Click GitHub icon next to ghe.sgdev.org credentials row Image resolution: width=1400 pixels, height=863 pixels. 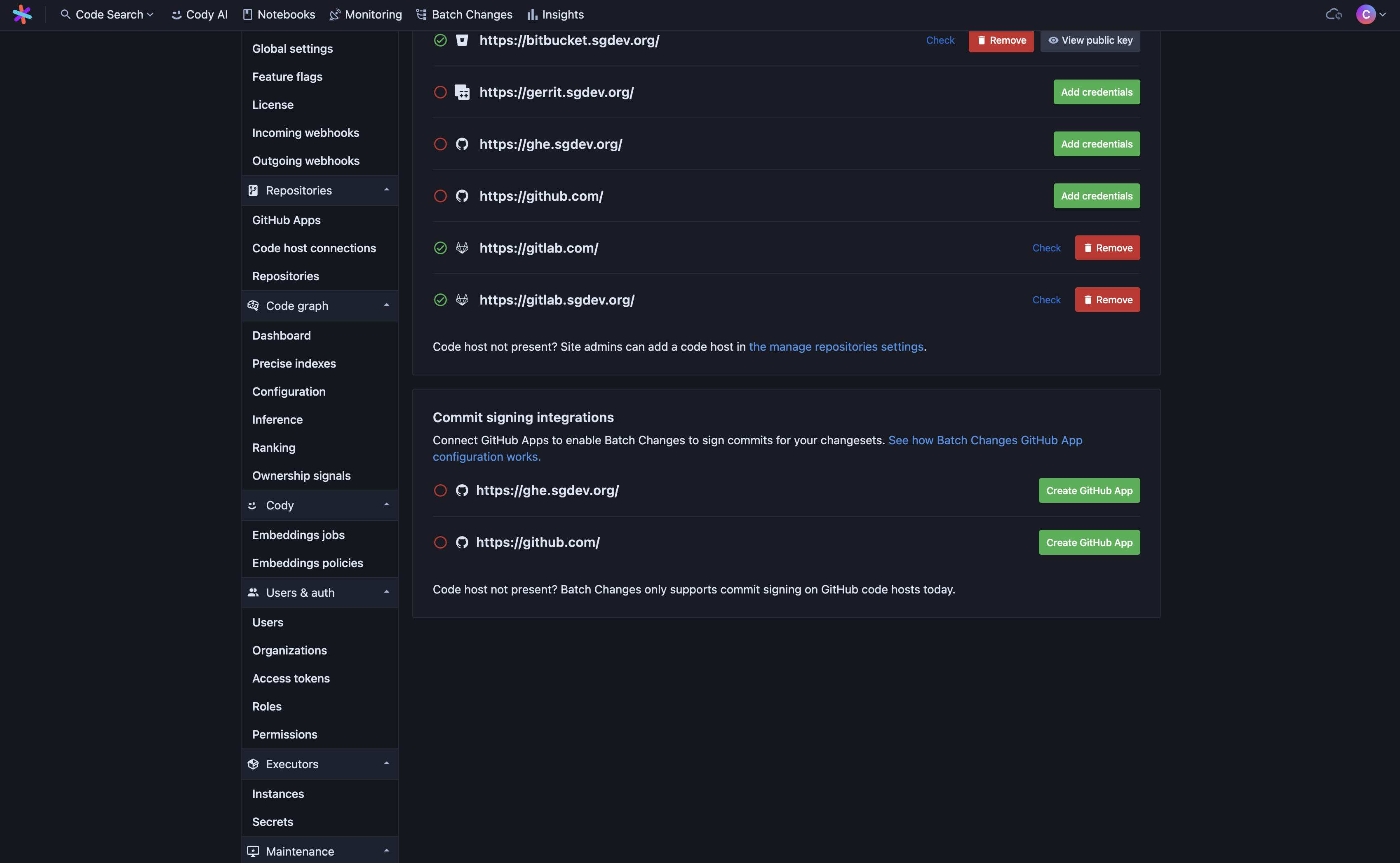(462, 144)
